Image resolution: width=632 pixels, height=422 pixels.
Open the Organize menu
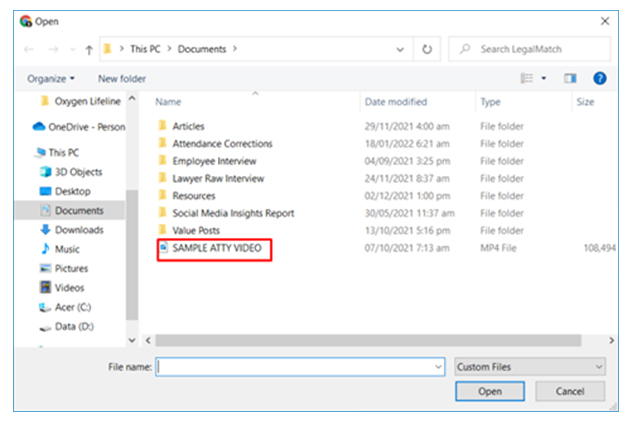(x=51, y=79)
